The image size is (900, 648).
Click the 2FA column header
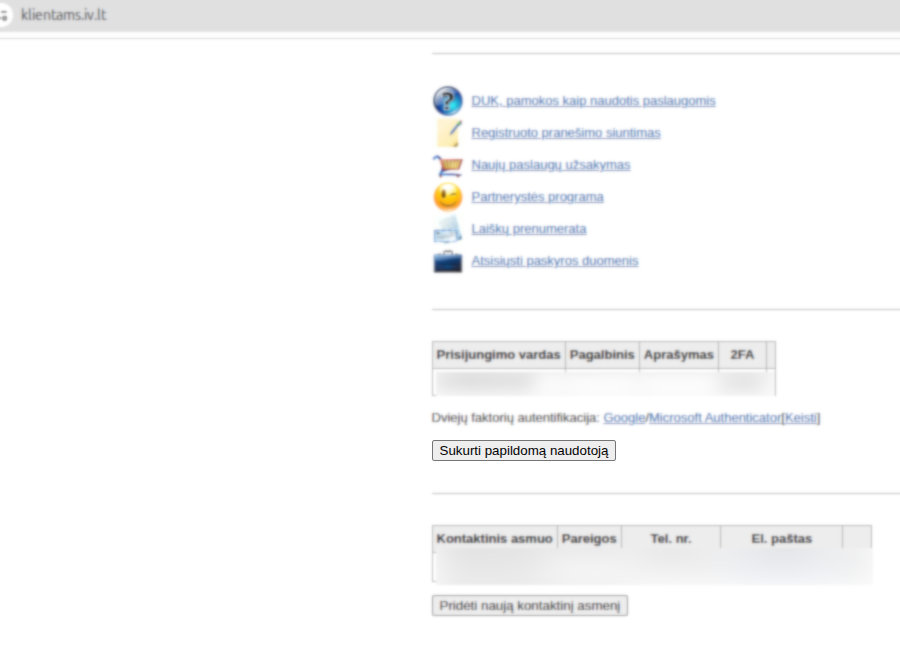coord(742,355)
